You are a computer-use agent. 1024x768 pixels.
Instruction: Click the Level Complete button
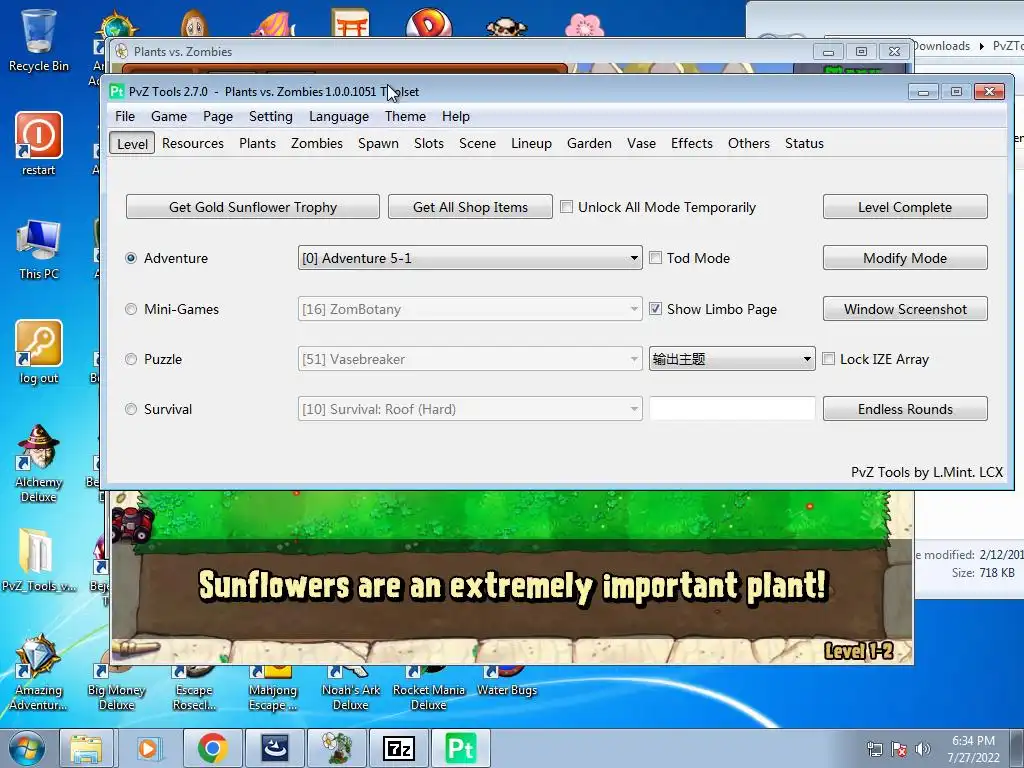[905, 207]
